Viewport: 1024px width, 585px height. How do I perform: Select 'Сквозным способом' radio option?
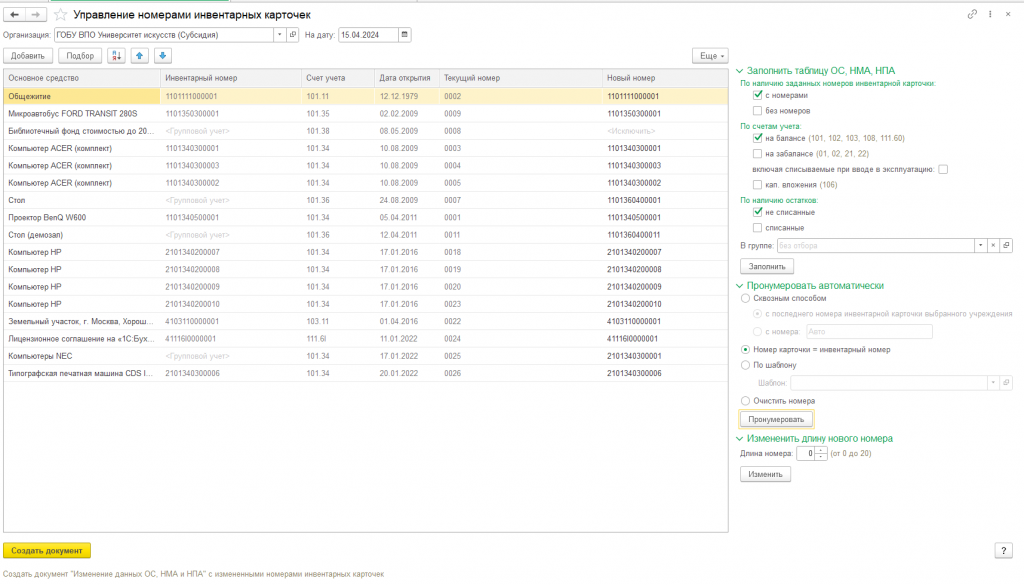[x=745, y=298]
